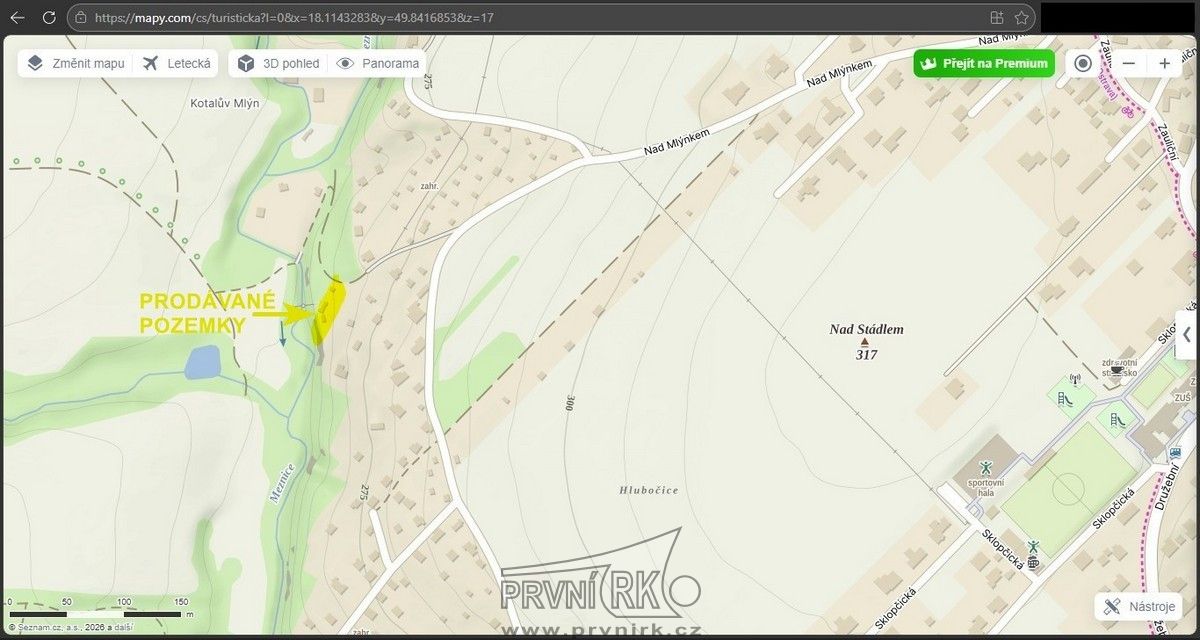Image resolution: width=1200 pixels, height=640 pixels.
Task: Click the Přejít na Premium button
Action: [983, 63]
